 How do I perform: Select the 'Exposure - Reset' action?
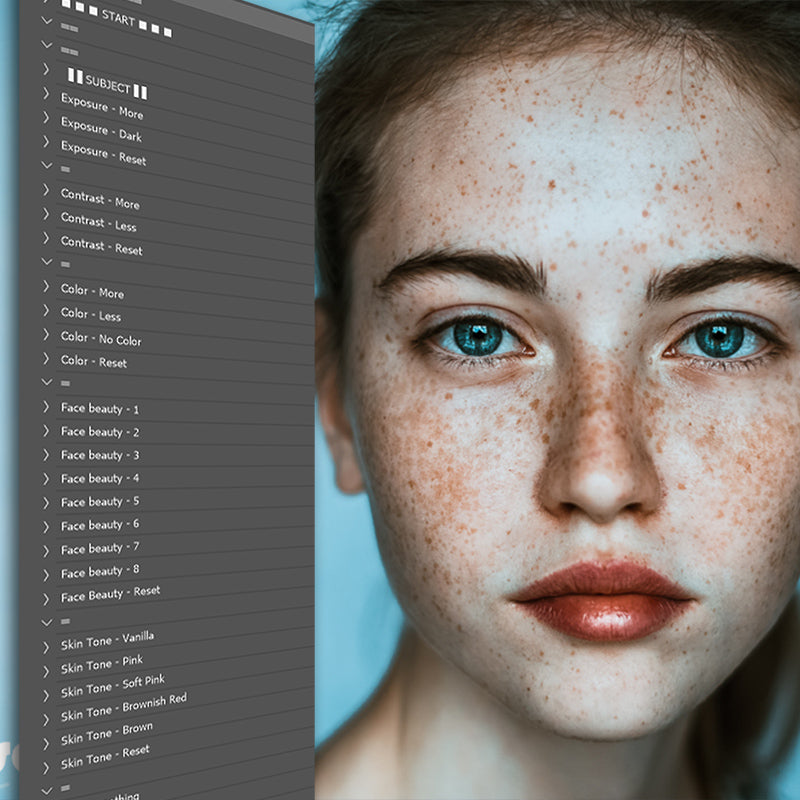(103, 154)
